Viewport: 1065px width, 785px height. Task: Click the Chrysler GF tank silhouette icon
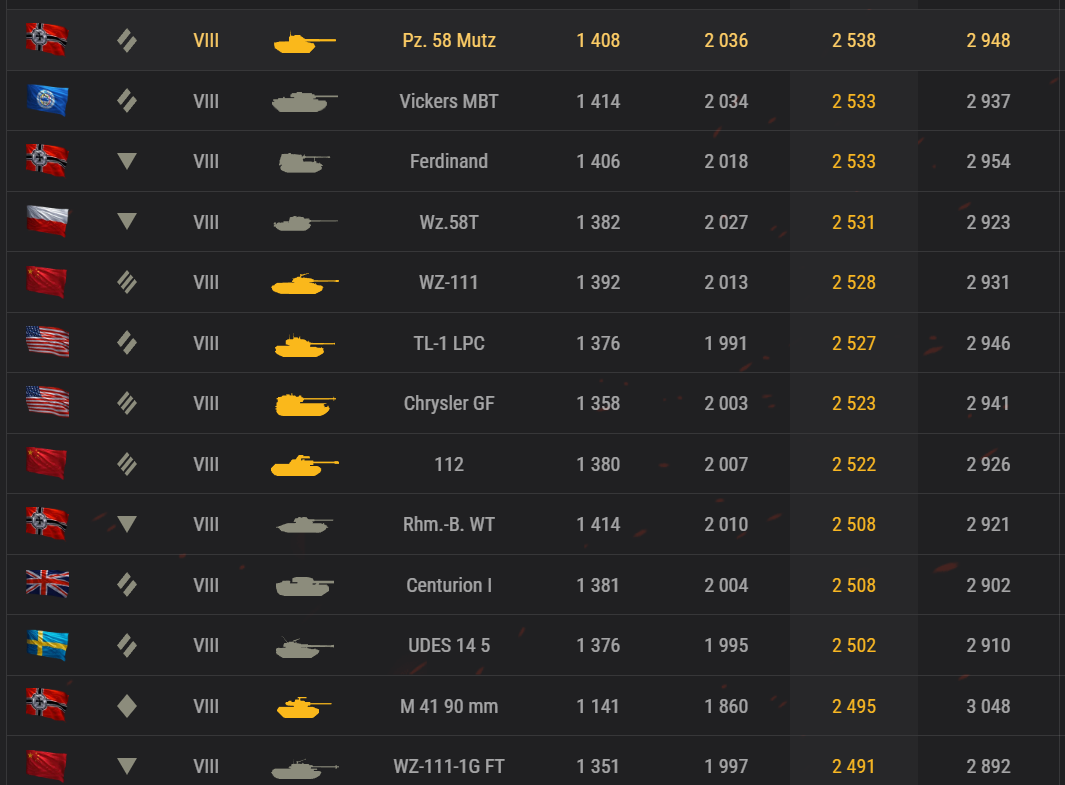304,404
